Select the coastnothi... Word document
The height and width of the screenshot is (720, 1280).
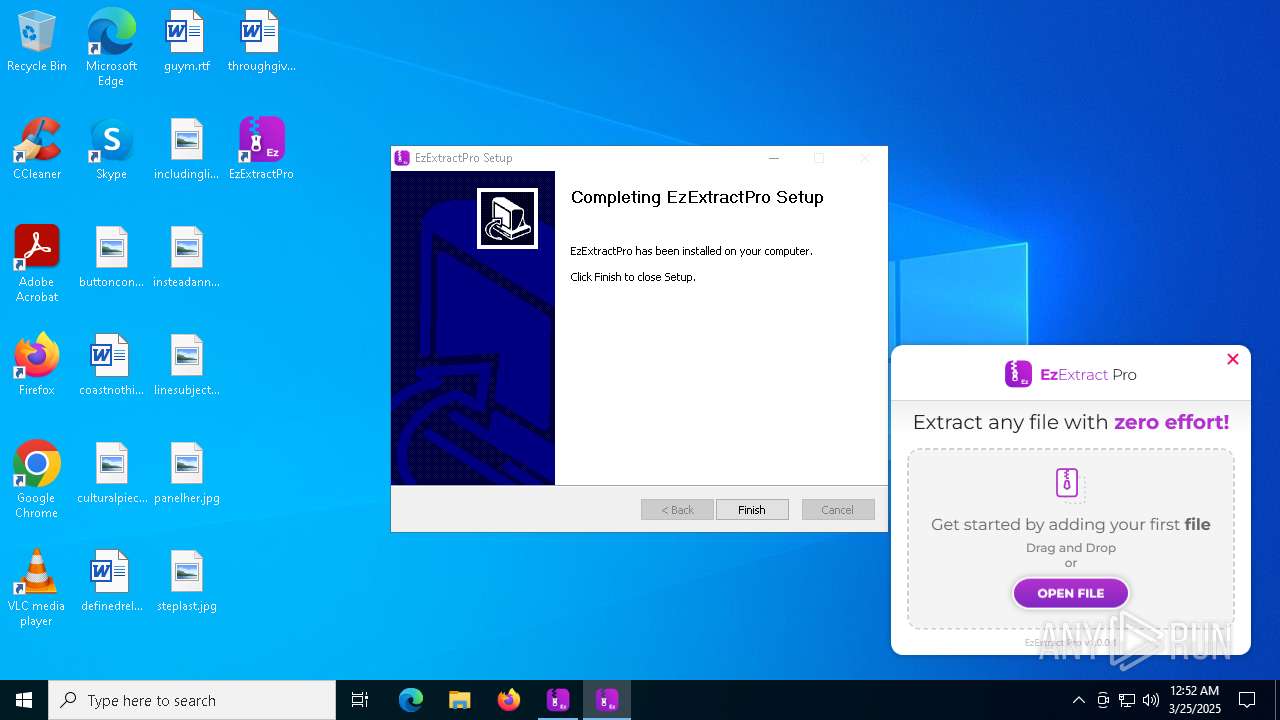[x=111, y=366]
